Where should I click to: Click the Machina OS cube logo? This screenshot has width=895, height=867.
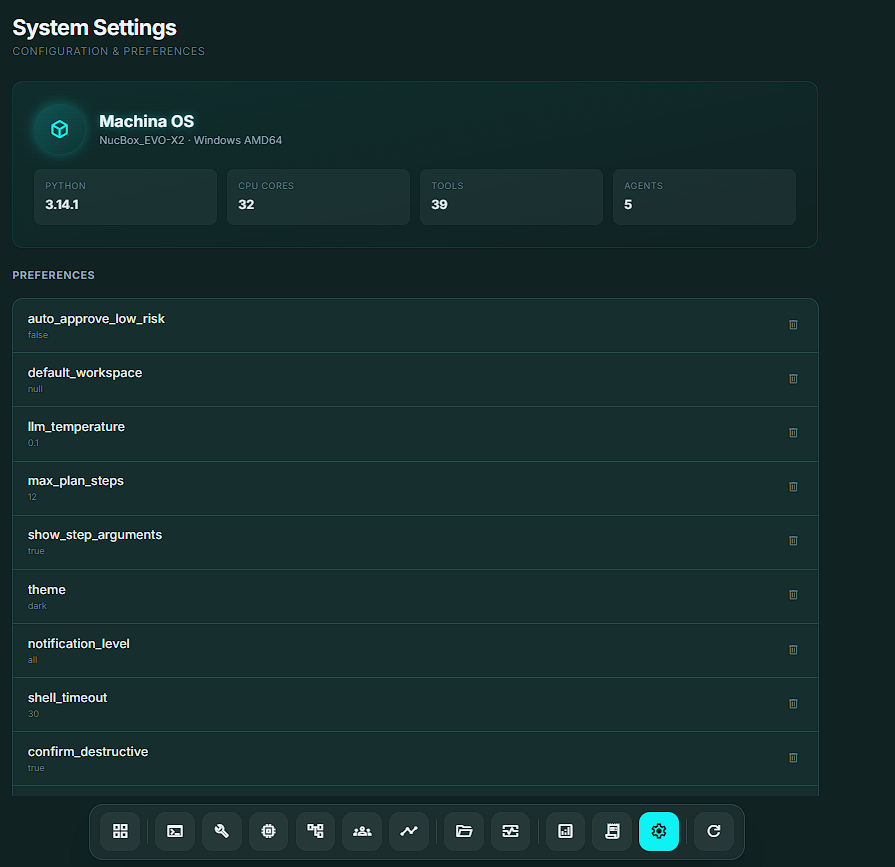pos(60,129)
